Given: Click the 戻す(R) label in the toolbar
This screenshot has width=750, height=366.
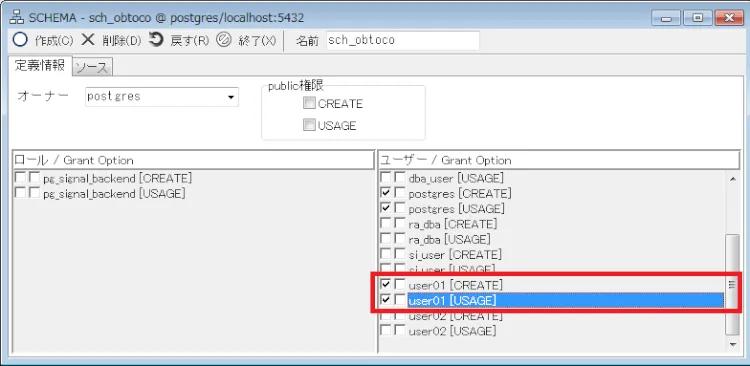Looking at the screenshot, I should [x=190, y=41].
